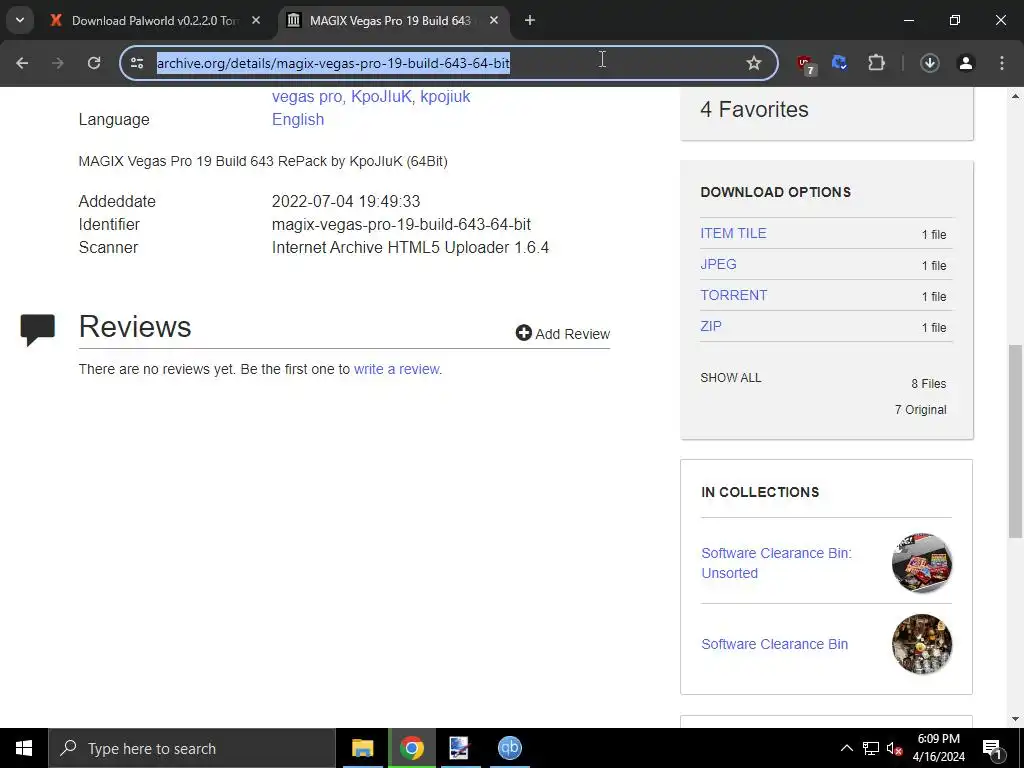Image resolution: width=1024 pixels, height=768 pixels.
Task: Open Google Chrome taskbar icon
Action: pyautogui.click(x=411, y=748)
